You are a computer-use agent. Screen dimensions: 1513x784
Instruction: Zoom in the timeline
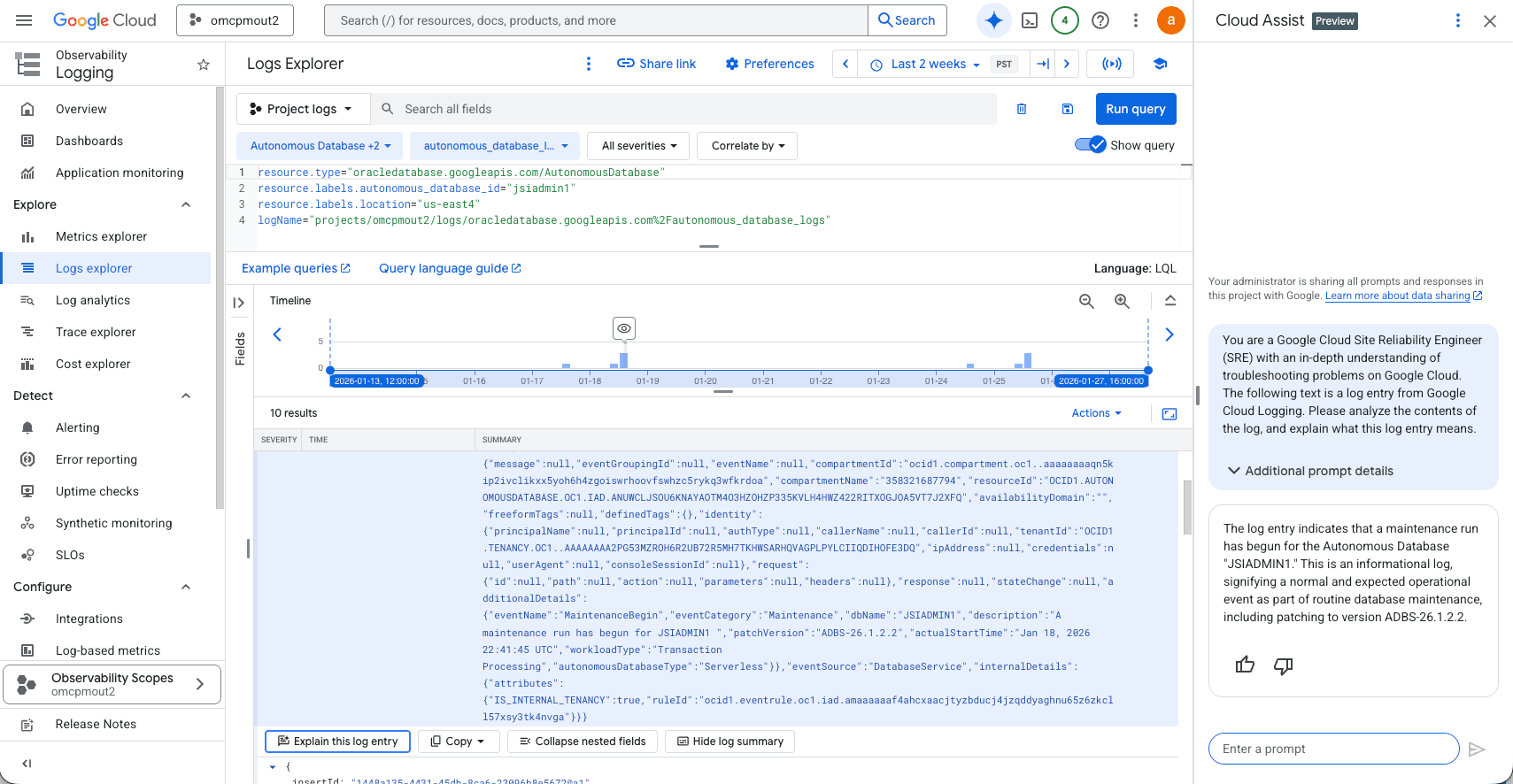[x=1122, y=301]
